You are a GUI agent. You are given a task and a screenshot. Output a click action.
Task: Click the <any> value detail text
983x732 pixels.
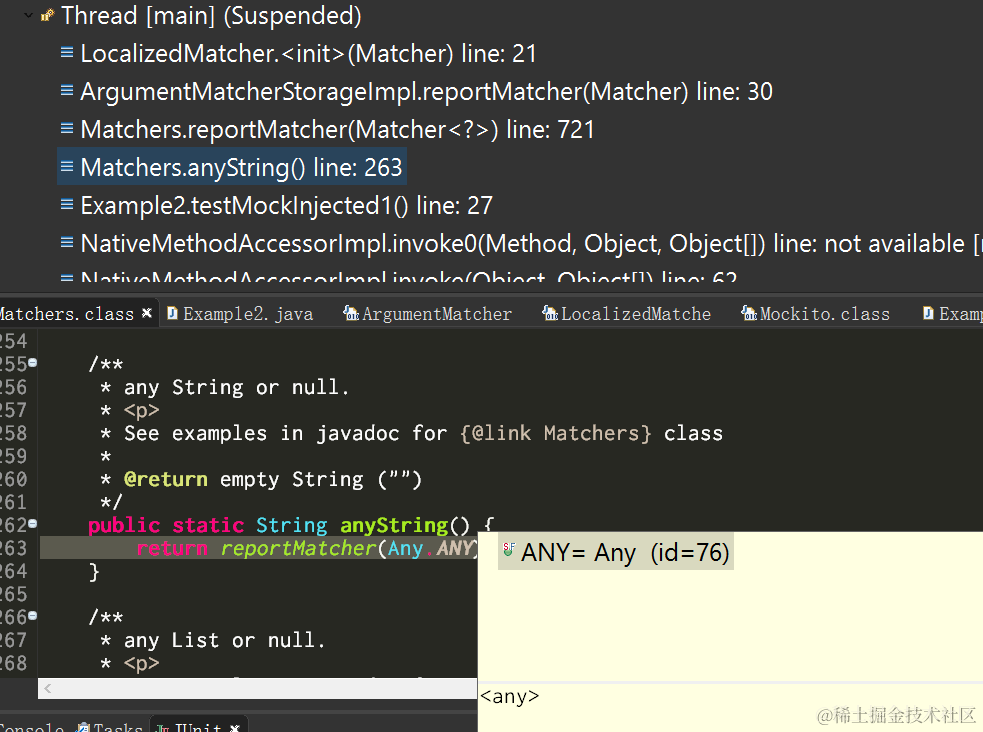coord(510,696)
